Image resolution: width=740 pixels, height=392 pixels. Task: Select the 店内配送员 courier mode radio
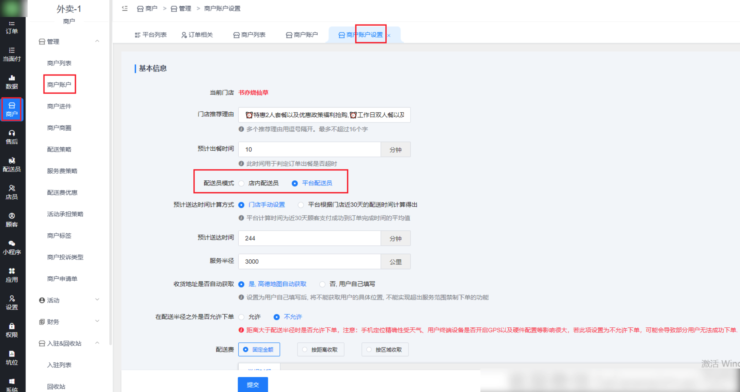(242, 183)
